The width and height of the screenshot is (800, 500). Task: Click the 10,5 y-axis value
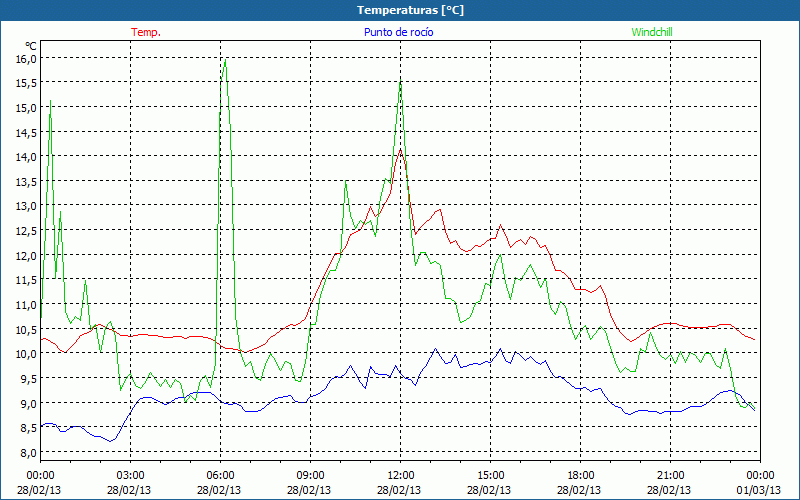point(27,329)
